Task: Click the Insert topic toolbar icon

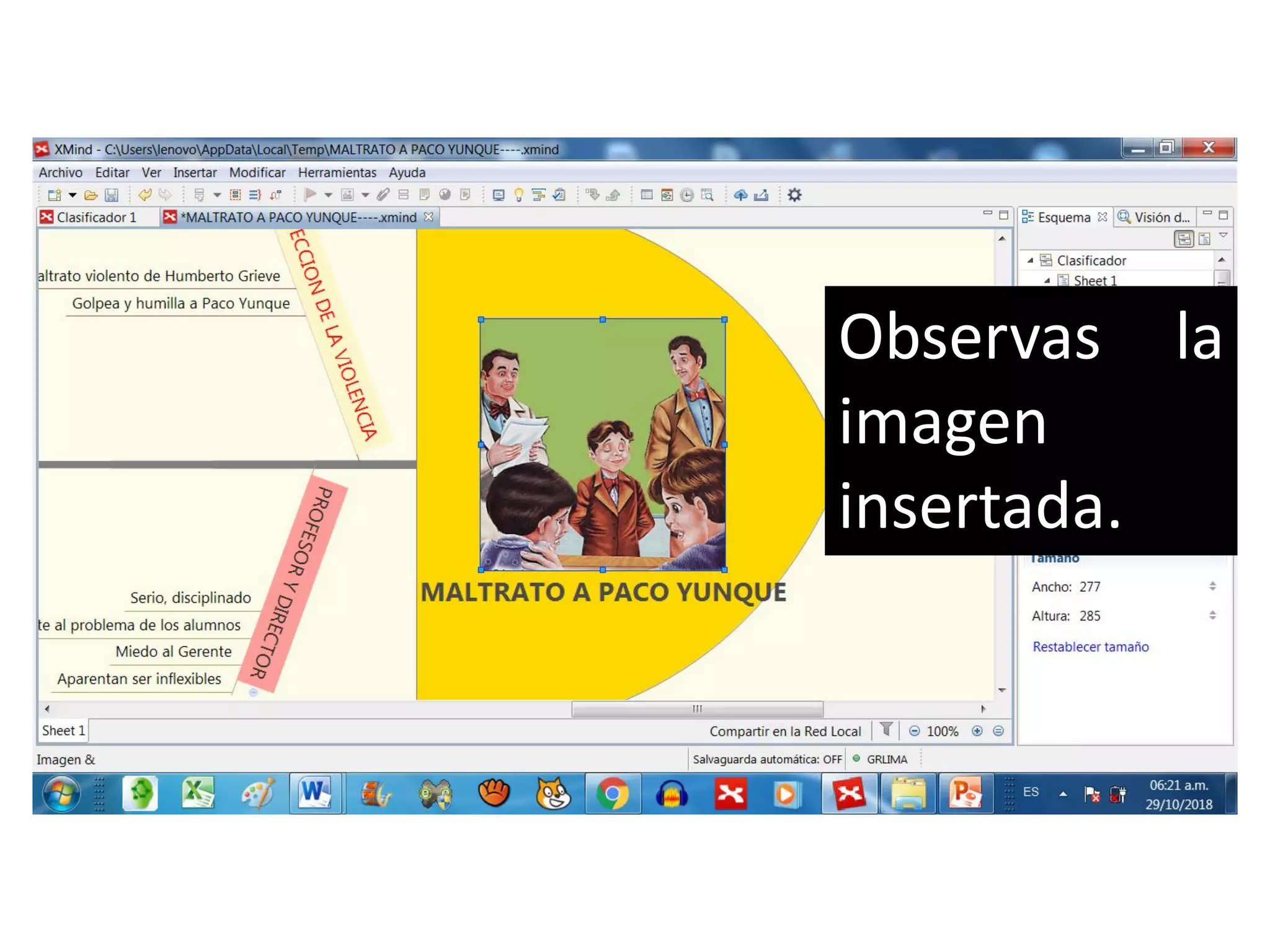Action: point(199,195)
